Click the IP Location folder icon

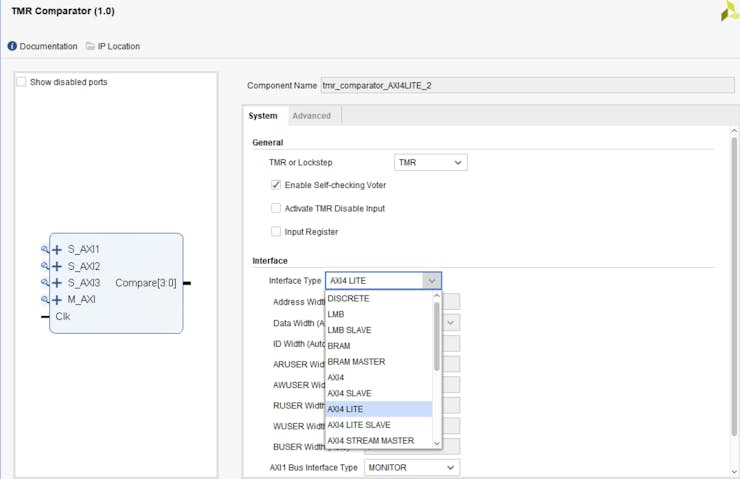pyautogui.click(x=90, y=46)
